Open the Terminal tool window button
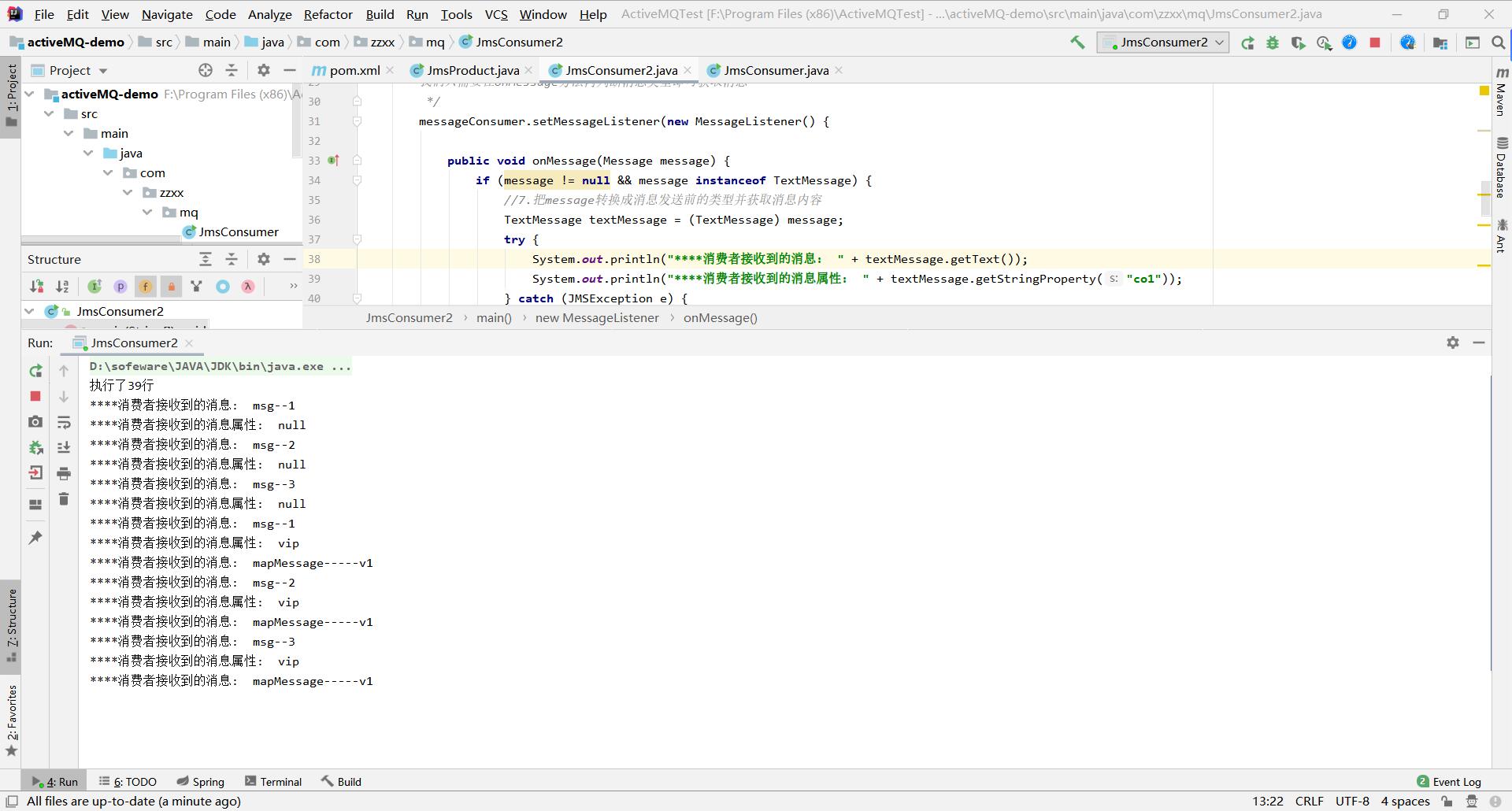The height and width of the screenshot is (811, 1512). 273,782
